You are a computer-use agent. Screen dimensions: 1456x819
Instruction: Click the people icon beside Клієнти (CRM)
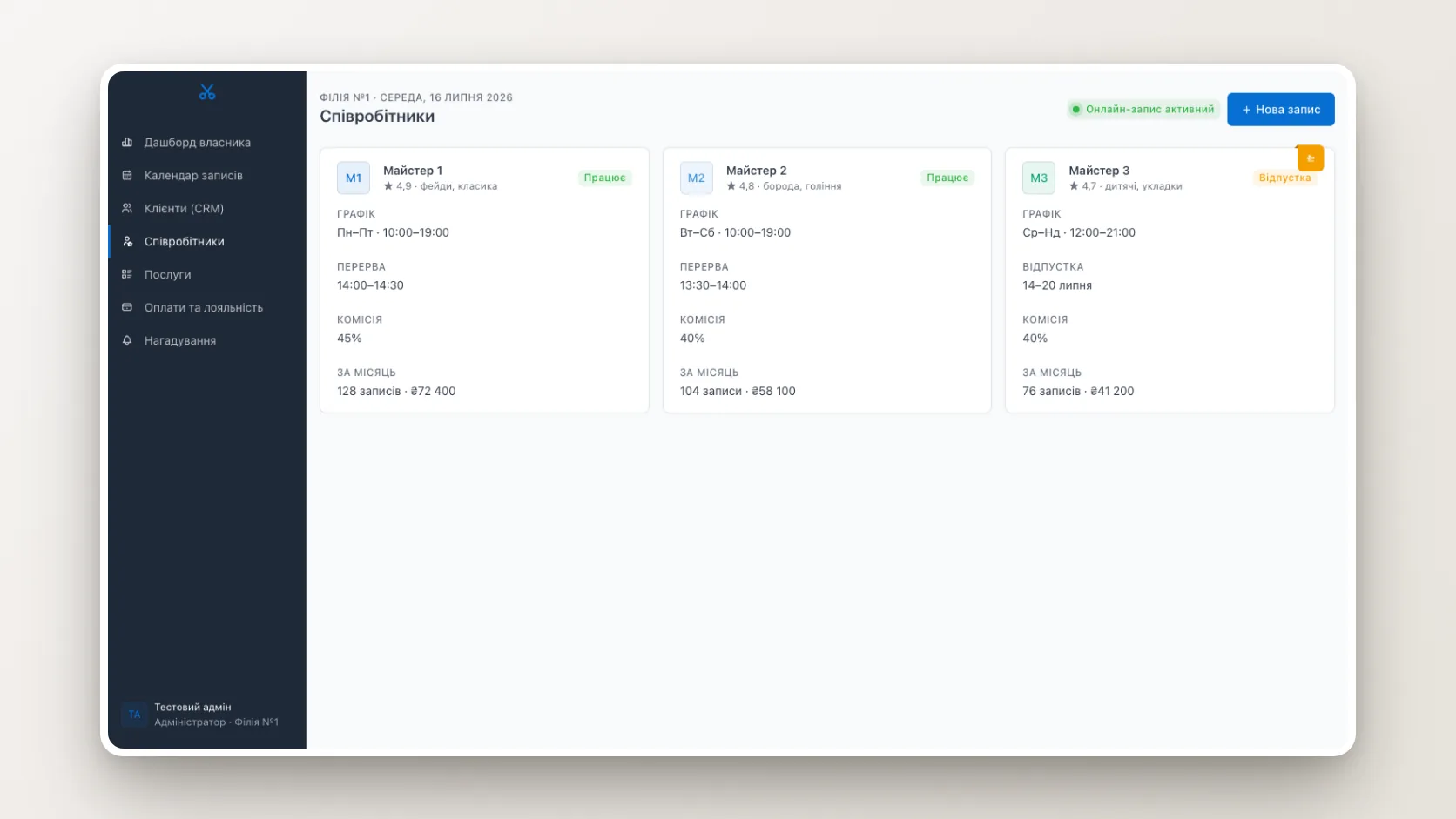click(x=127, y=208)
